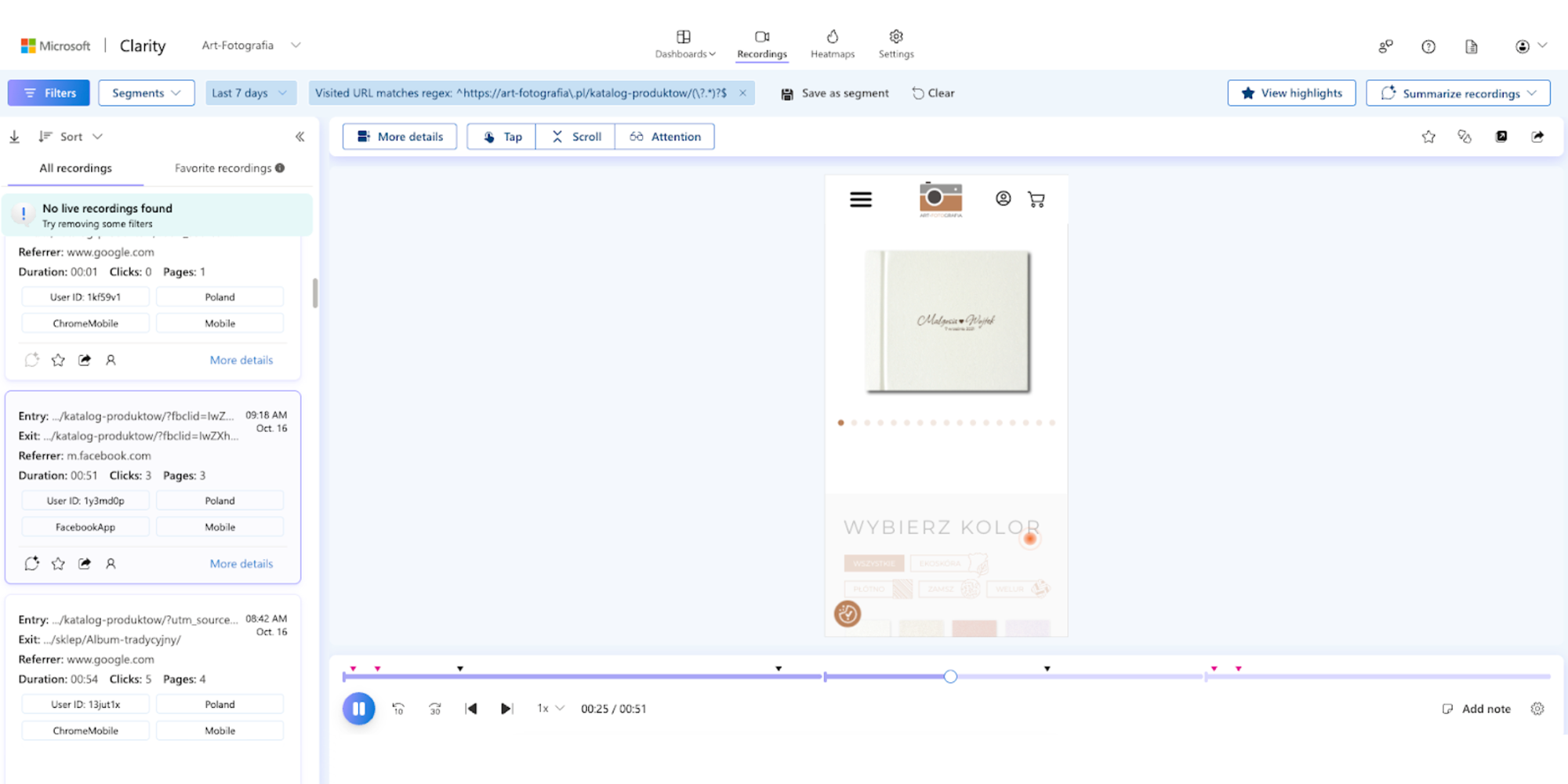Image resolution: width=1568 pixels, height=784 pixels.
Task: Remove the Visited URL regex filter
Action: (742, 93)
